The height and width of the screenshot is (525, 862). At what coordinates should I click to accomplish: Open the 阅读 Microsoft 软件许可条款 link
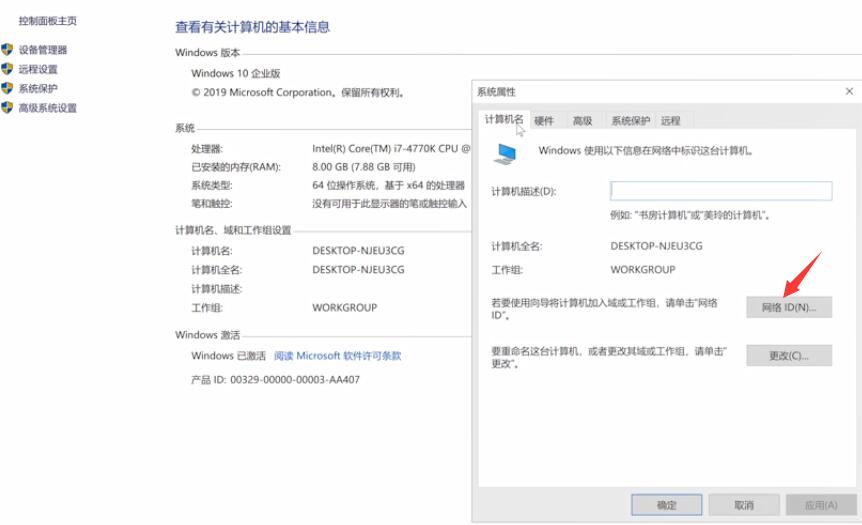click(338, 356)
